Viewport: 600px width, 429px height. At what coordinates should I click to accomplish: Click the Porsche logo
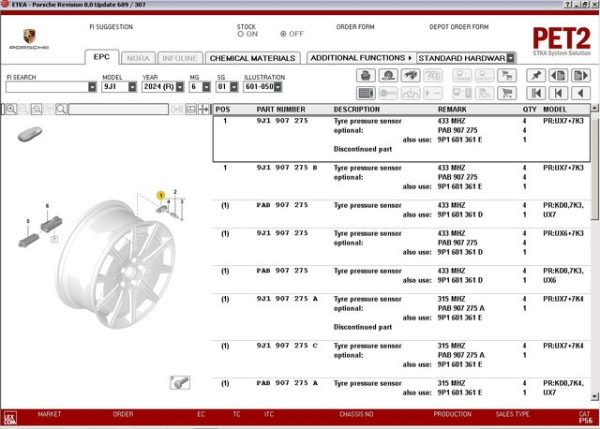29,39
